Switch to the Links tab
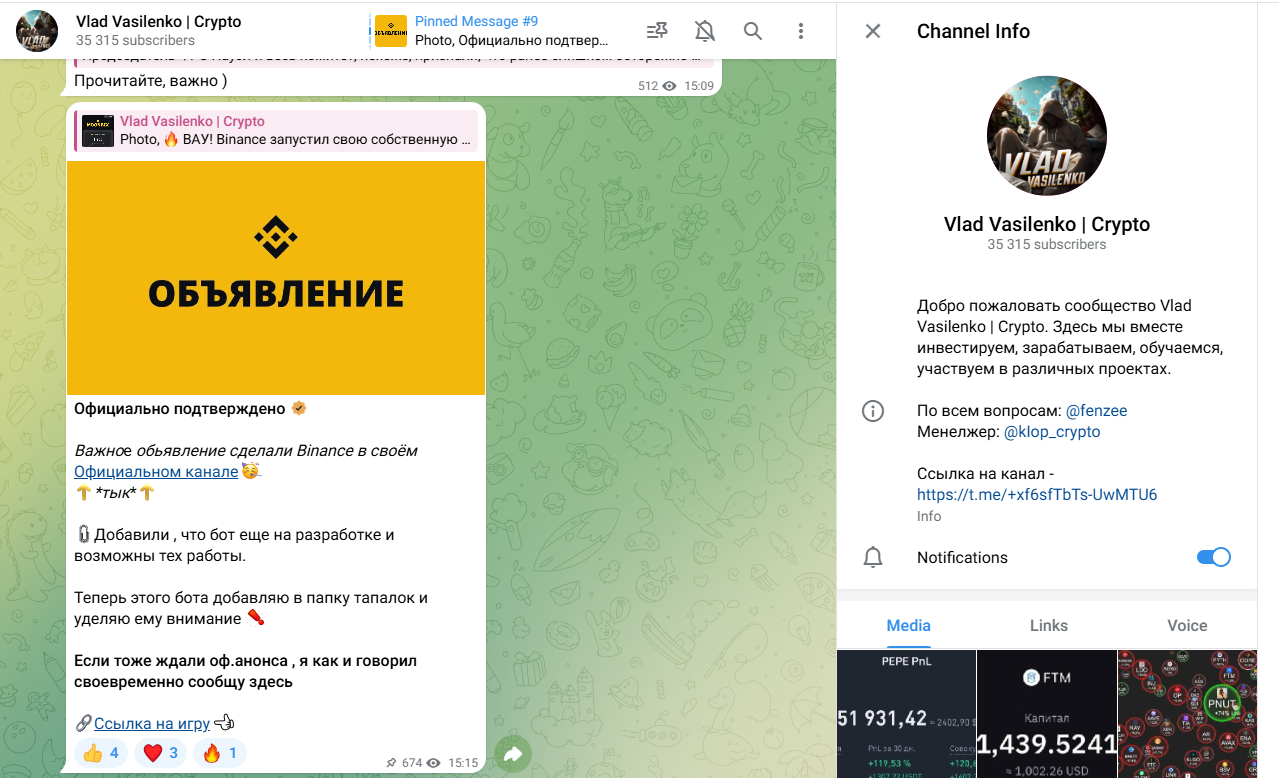 1049,625
